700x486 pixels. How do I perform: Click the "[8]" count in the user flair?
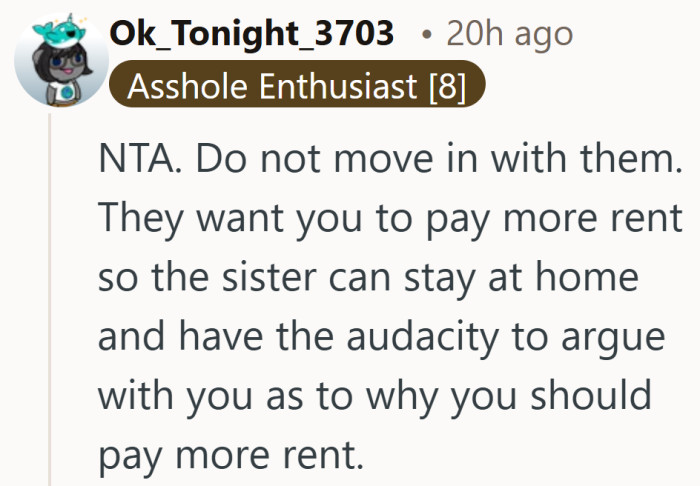[447, 87]
